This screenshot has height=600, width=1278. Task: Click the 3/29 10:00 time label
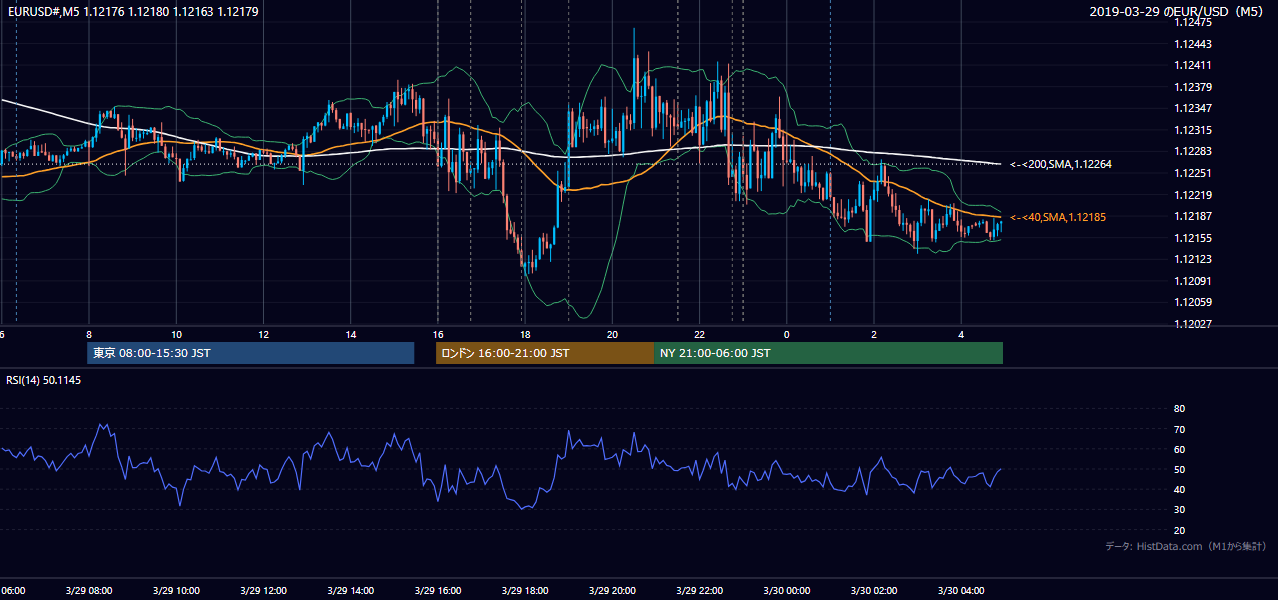tap(176, 590)
